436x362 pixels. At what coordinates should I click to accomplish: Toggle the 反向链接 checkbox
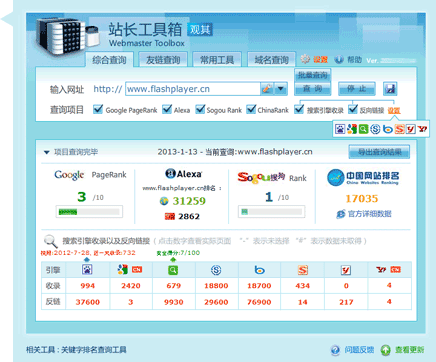[353, 109]
